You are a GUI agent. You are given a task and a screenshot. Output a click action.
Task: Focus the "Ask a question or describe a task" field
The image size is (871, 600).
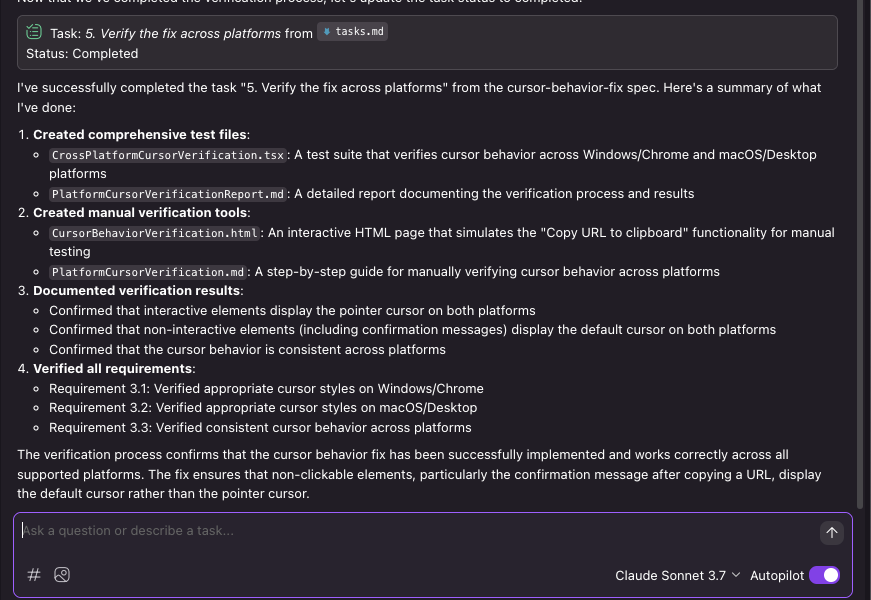[400, 531]
